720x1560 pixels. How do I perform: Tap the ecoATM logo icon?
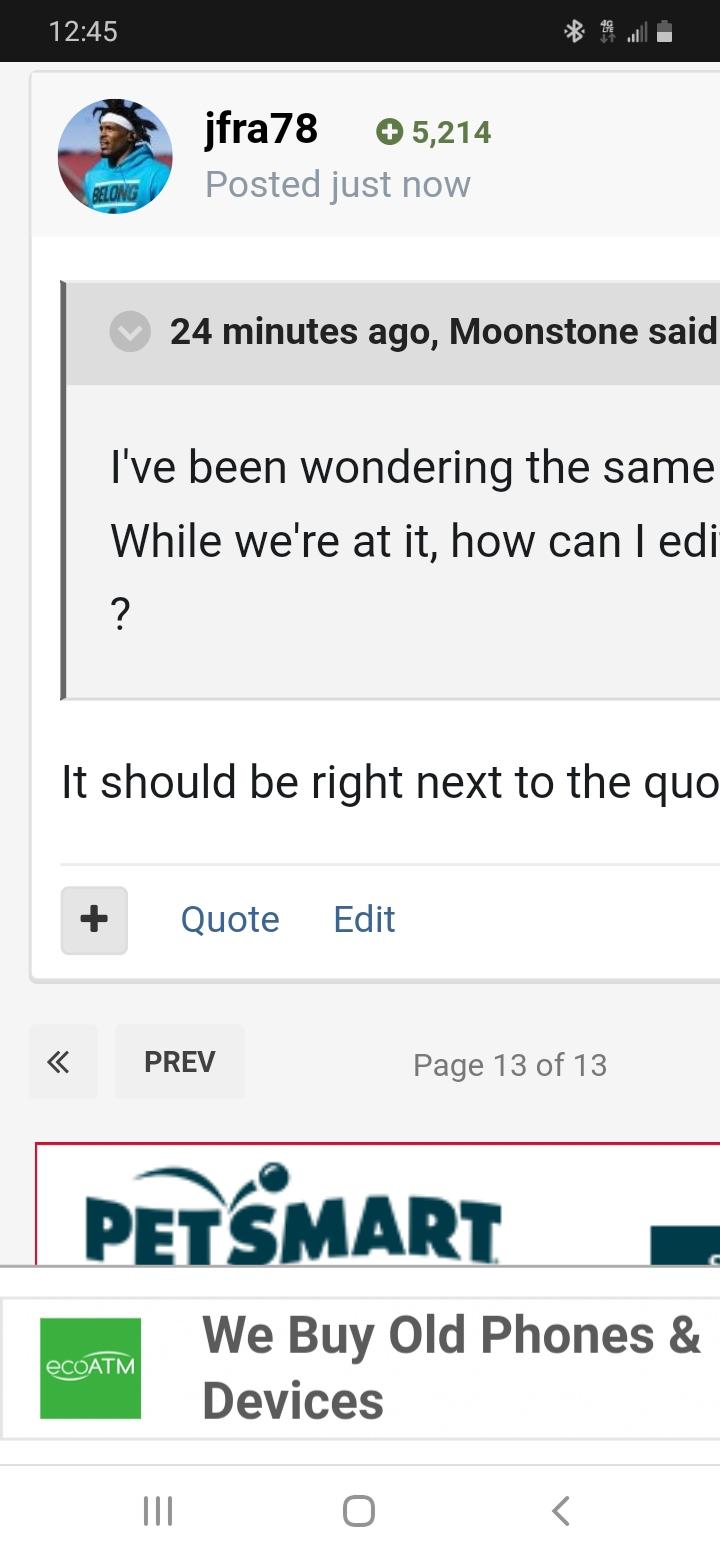[x=90, y=1368]
